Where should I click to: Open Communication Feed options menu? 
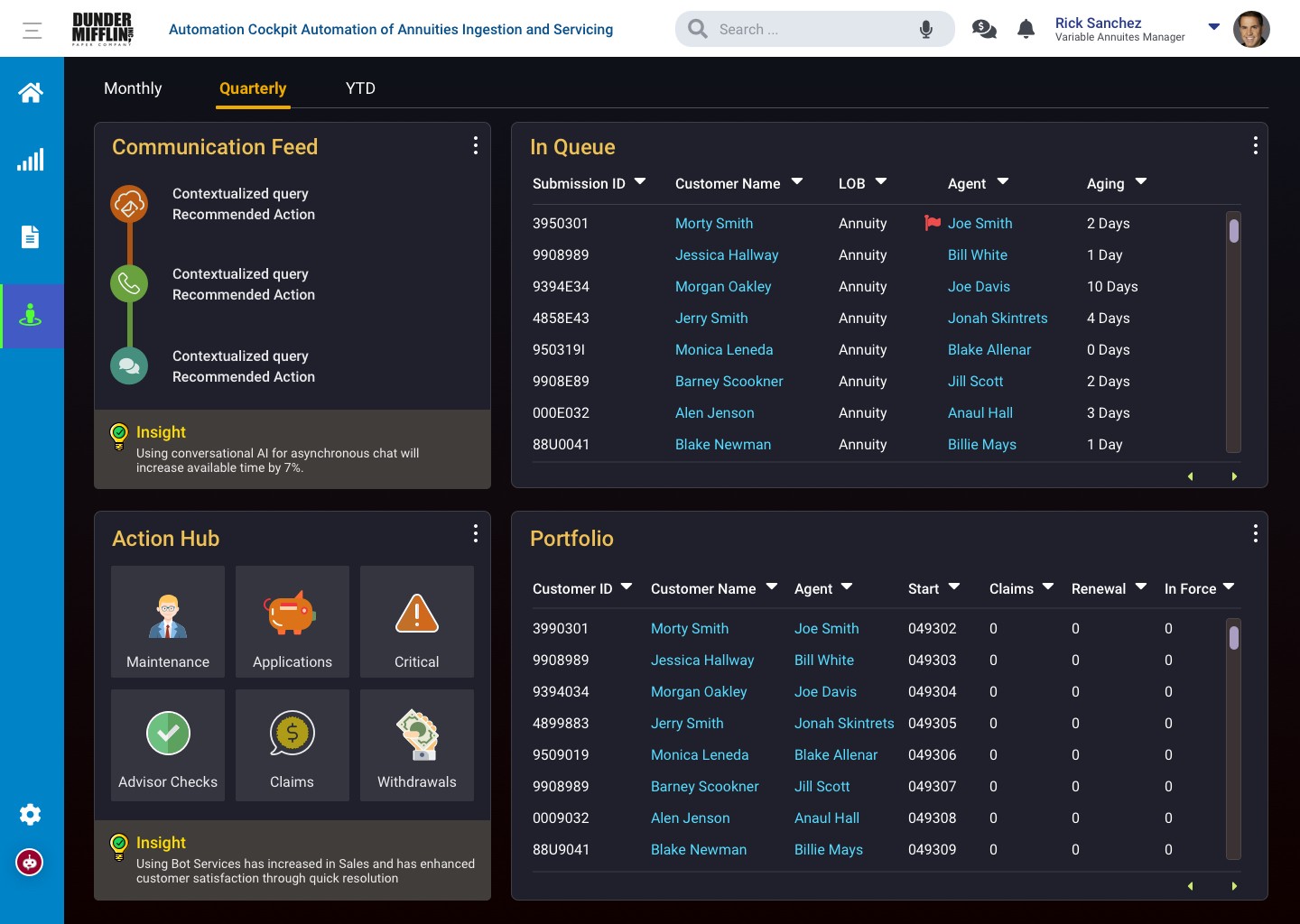coord(476,145)
